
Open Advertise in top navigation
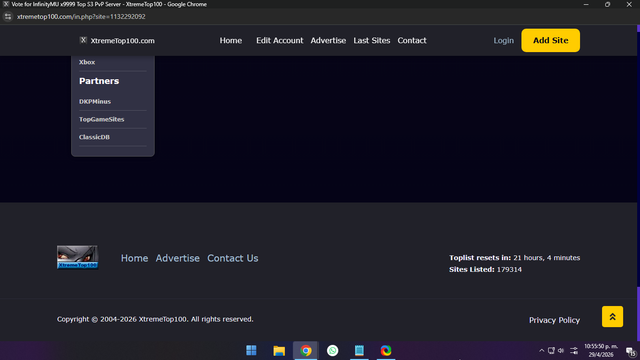328,40
